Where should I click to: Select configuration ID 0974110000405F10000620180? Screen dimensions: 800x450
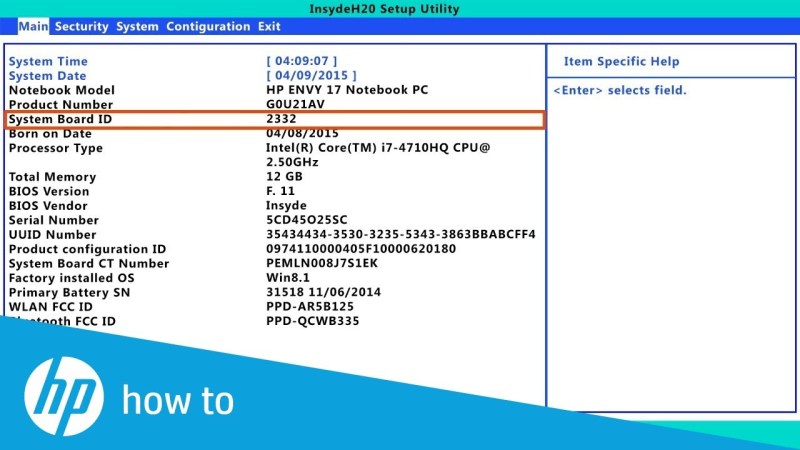(x=361, y=249)
